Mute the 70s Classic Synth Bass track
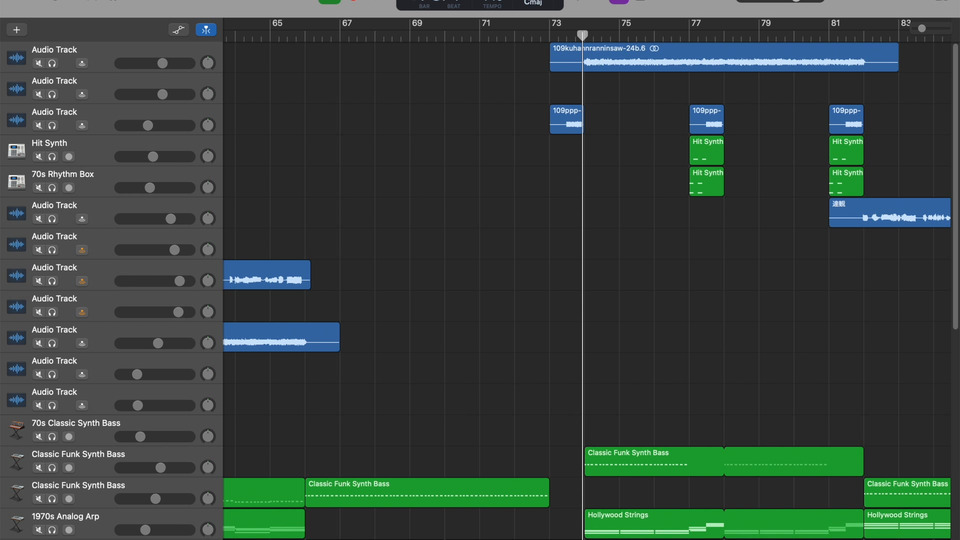Screen dimensions: 960x540 [x=39, y=437]
